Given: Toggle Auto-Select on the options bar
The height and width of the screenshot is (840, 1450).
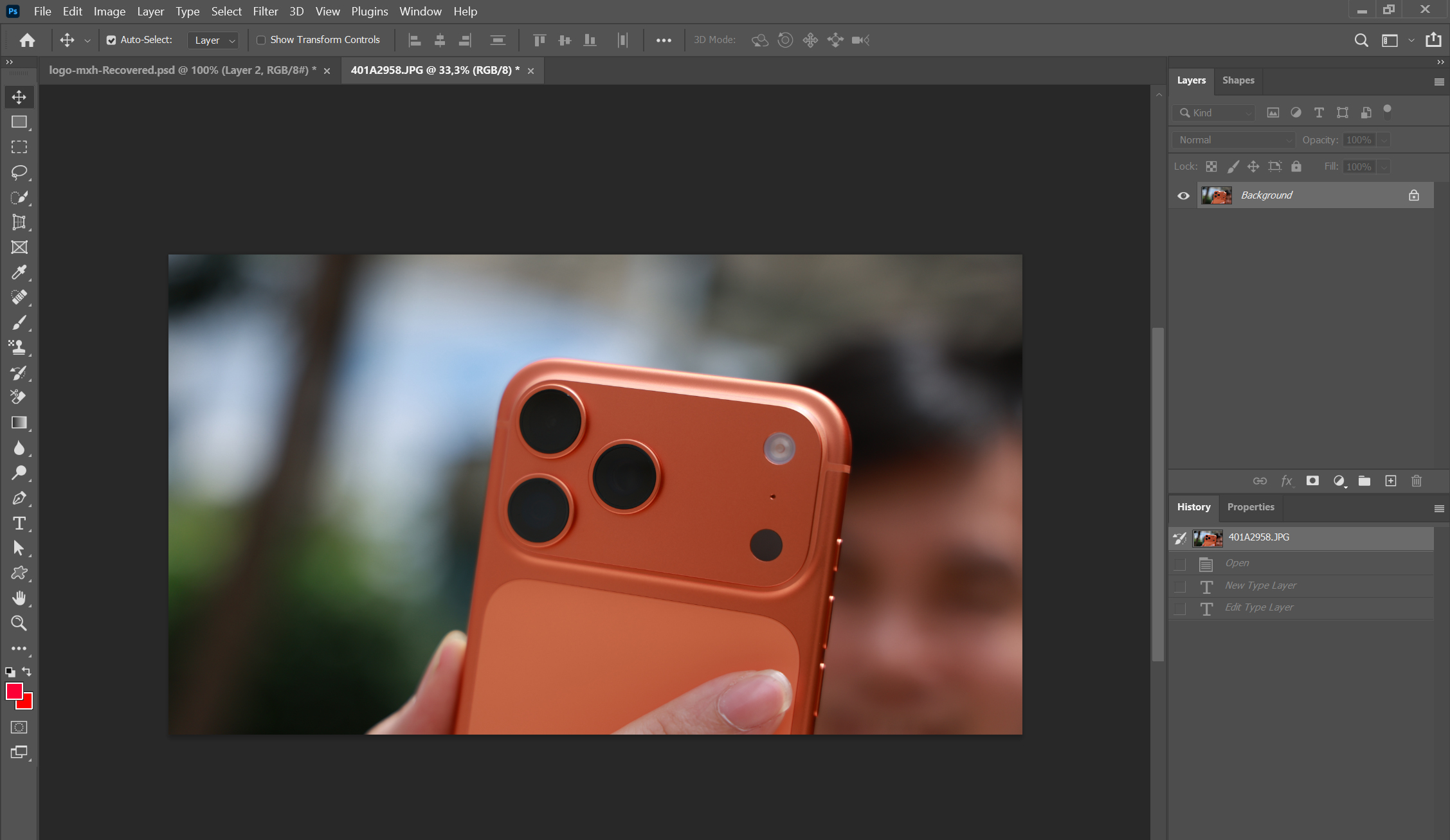Looking at the screenshot, I should 112,40.
